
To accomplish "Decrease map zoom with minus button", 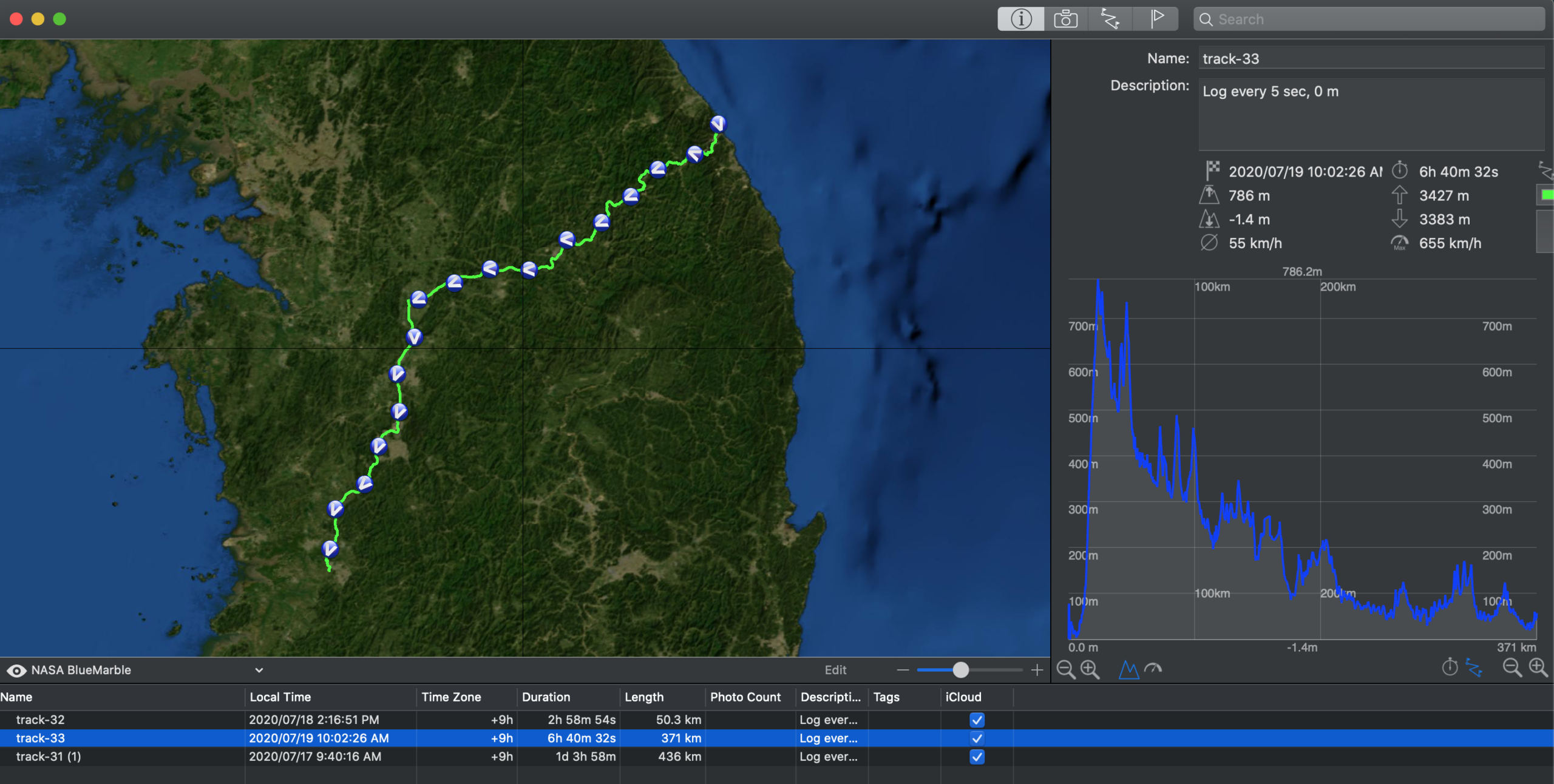I will 903,670.
